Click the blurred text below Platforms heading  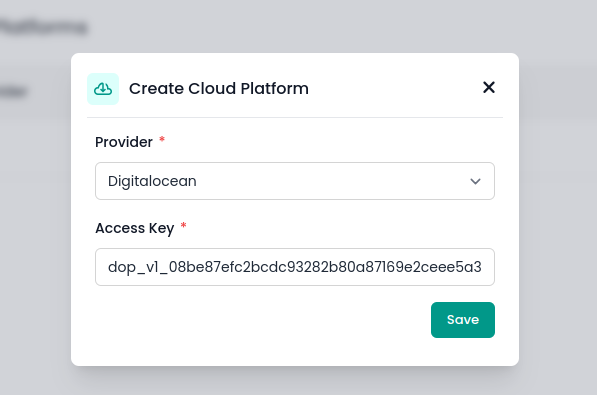(13, 91)
